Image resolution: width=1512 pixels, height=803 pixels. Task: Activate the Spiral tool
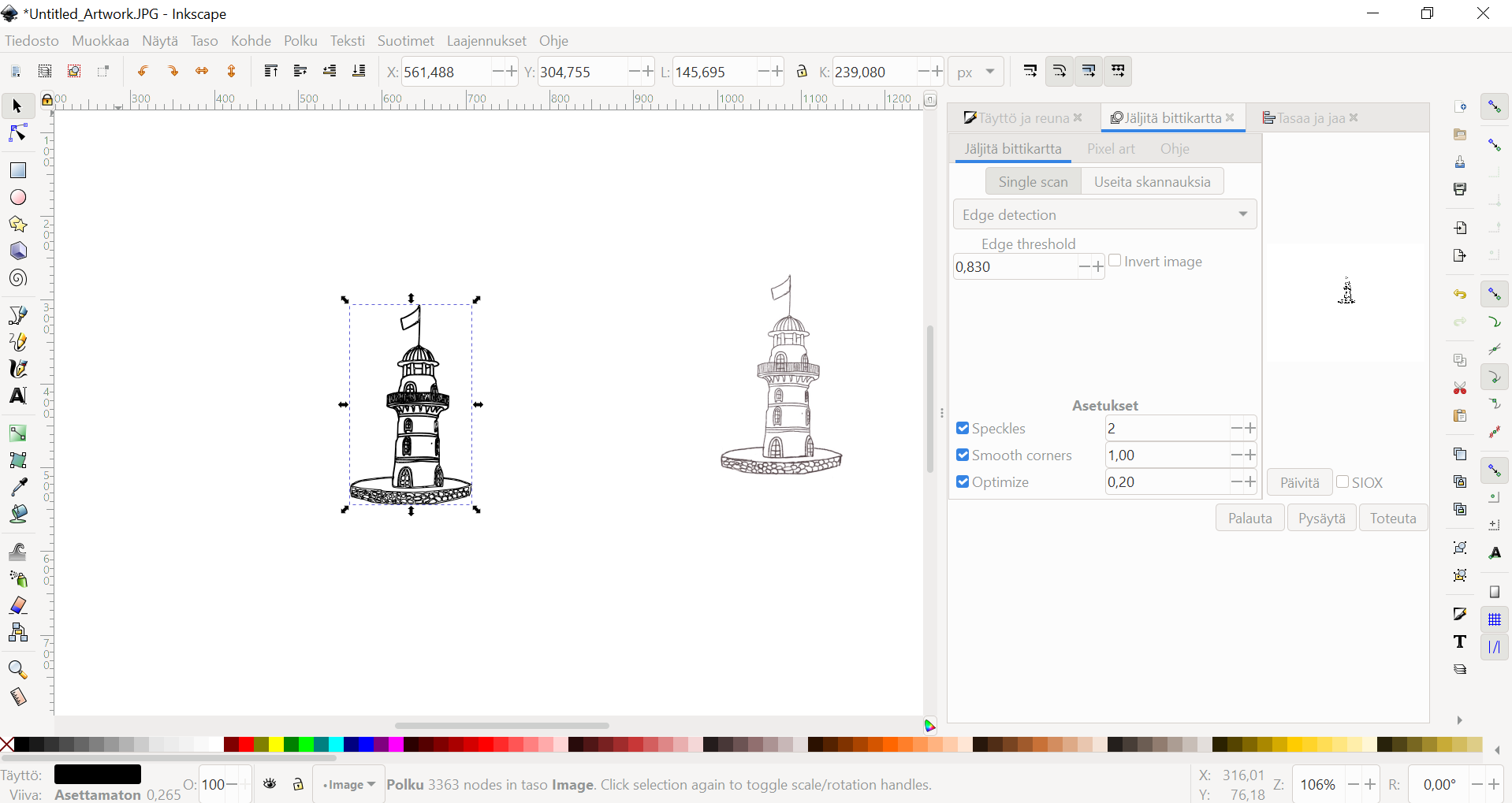click(x=18, y=278)
